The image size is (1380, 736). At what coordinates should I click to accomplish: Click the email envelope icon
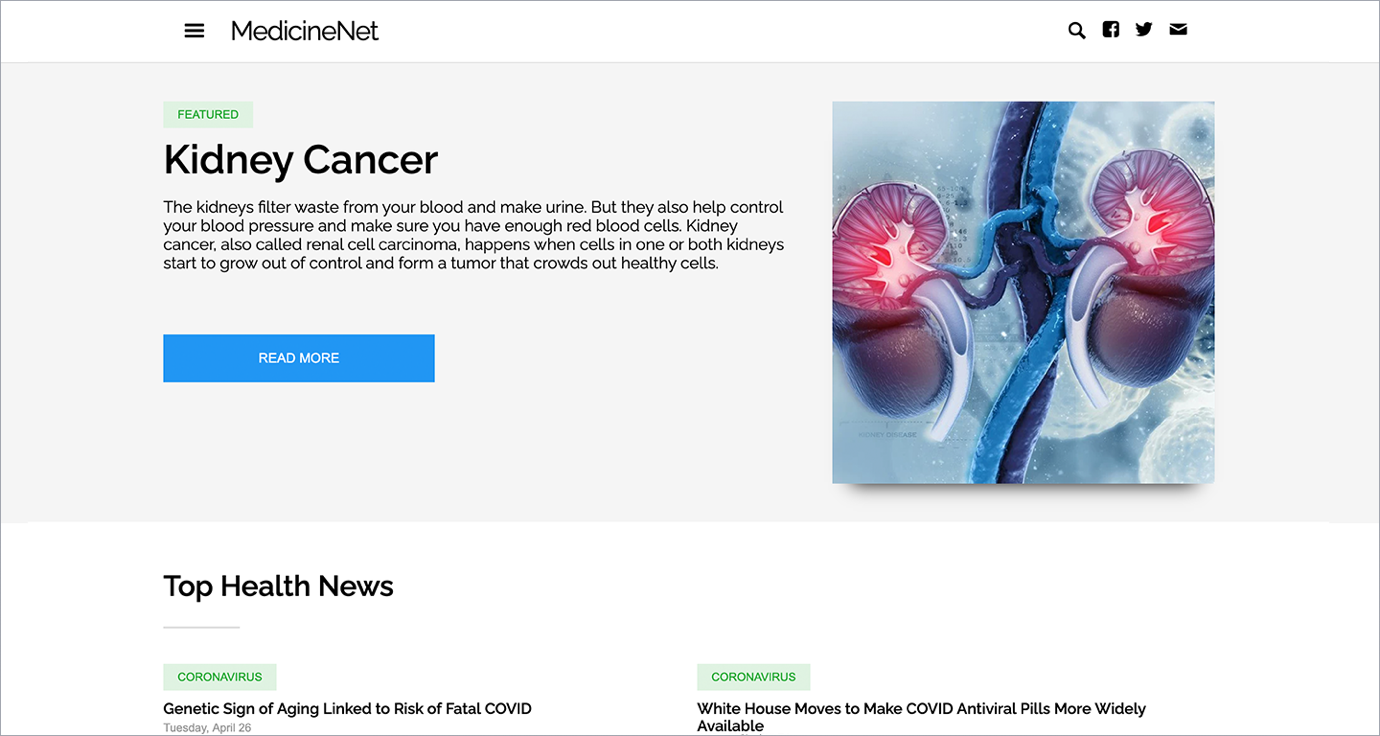[x=1178, y=30]
